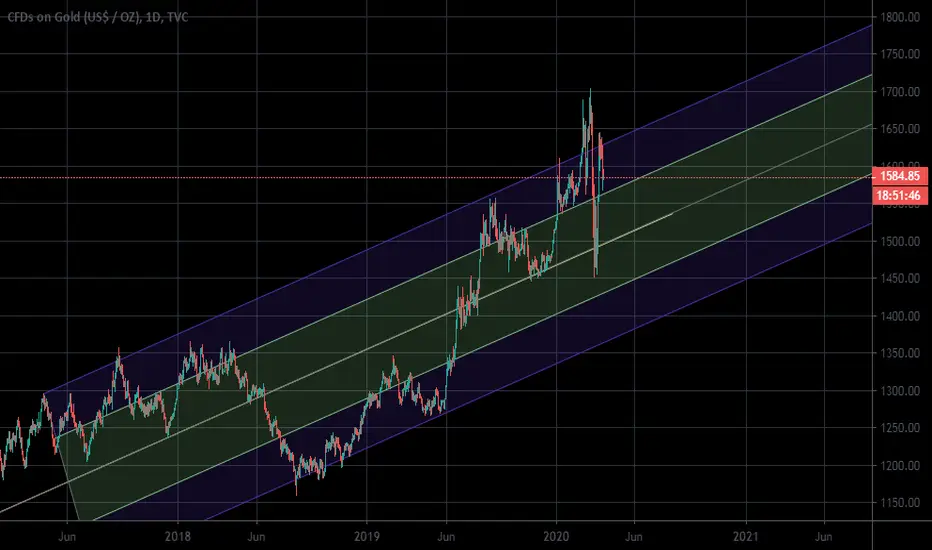Click the countdown timer label 18:51:46
The height and width of the screenshot is (550, 932).
tap(899, 195)
